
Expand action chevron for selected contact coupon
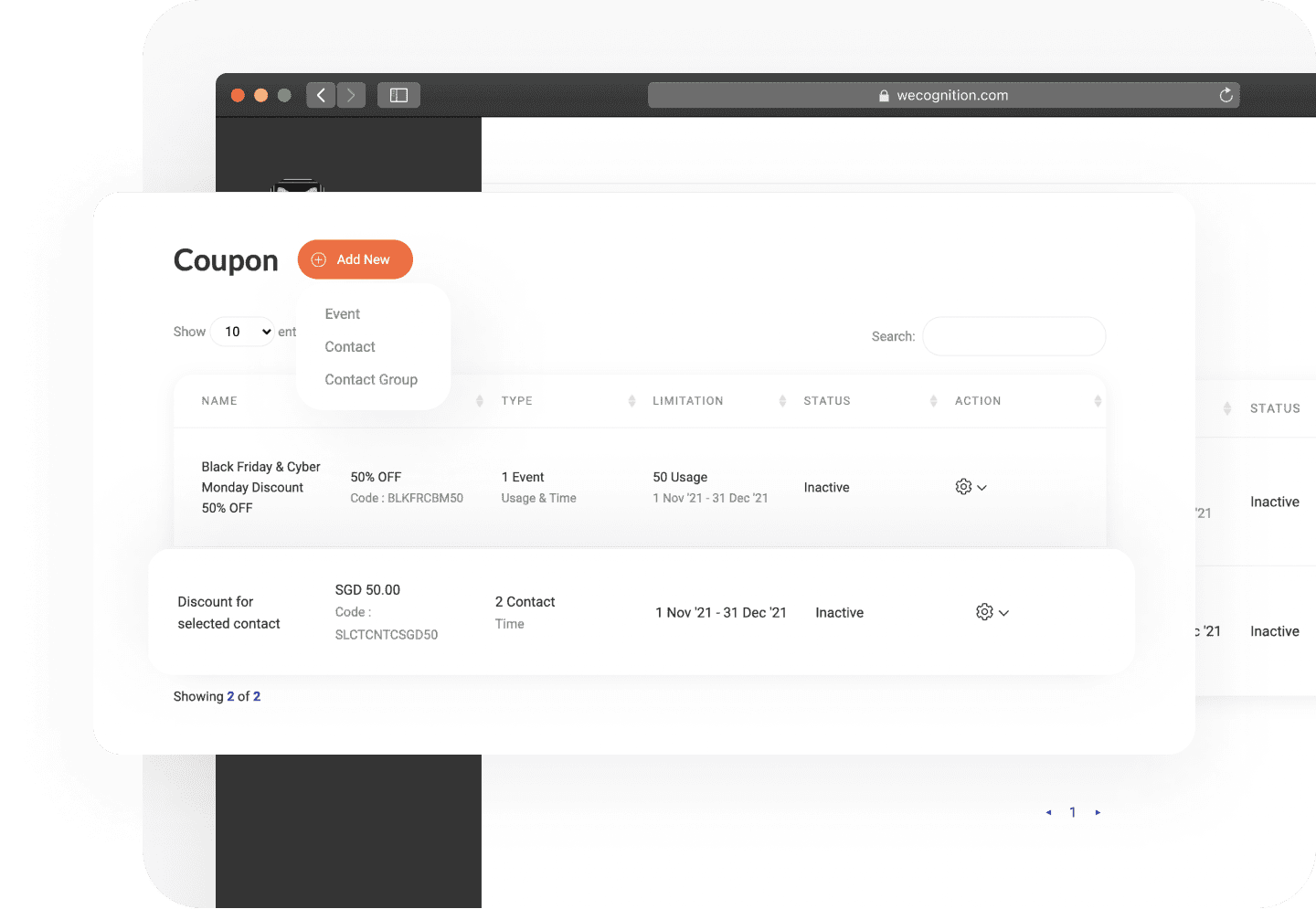[x=1003, y=613]
